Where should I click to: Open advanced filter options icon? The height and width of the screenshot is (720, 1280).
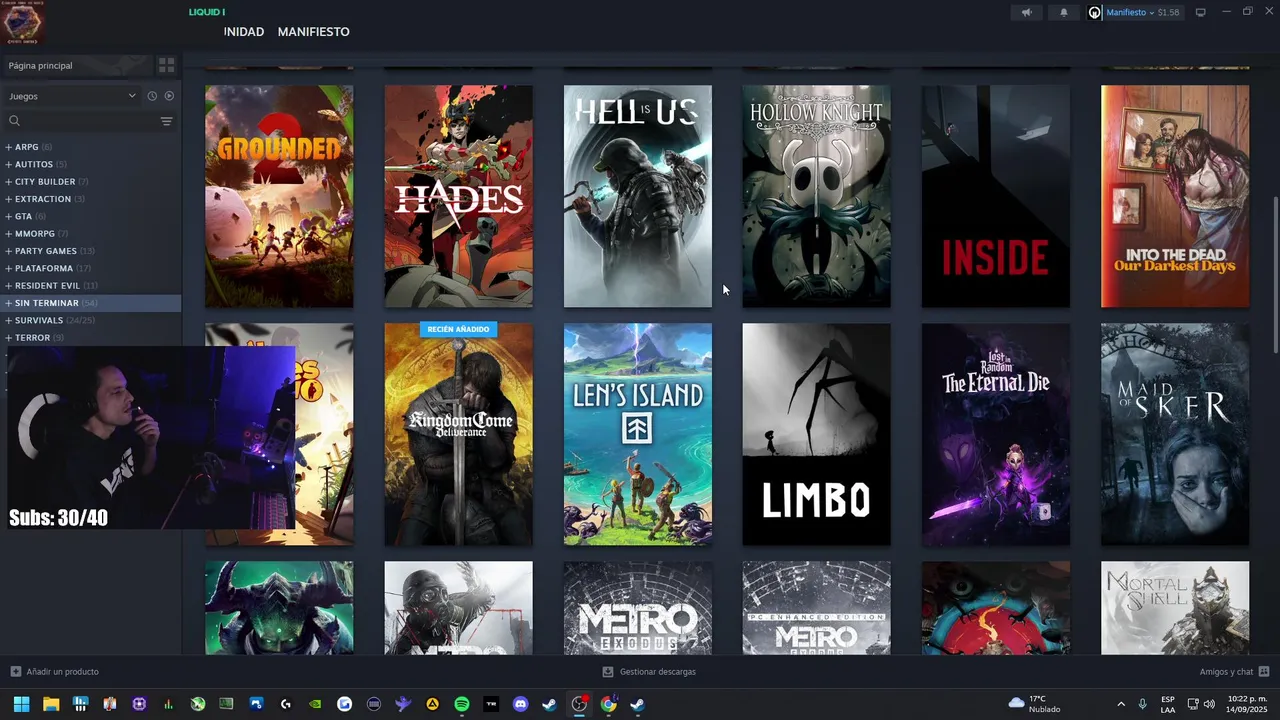coord(166,121)
